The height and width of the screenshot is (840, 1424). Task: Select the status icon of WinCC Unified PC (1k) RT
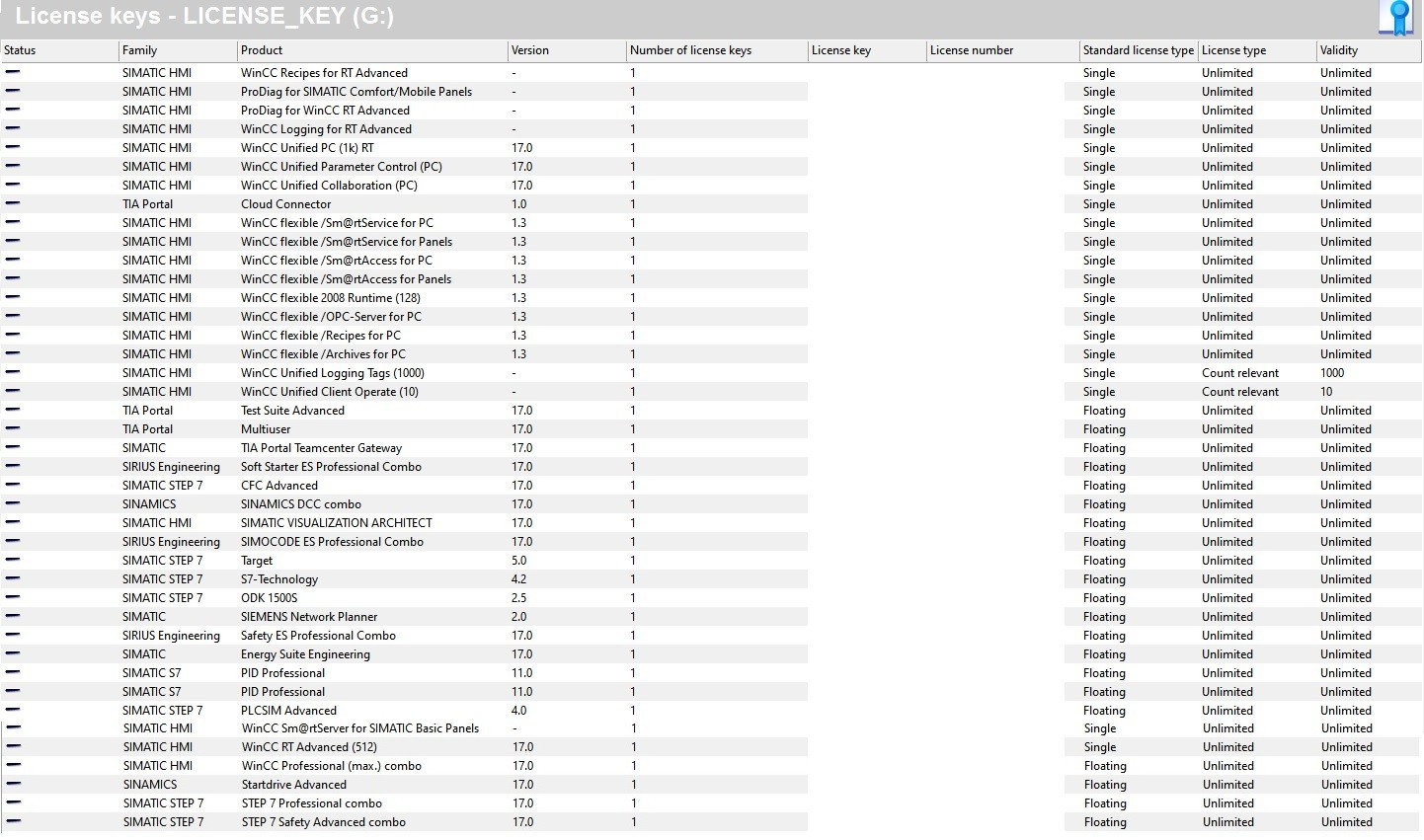click(x=13, y=147)
